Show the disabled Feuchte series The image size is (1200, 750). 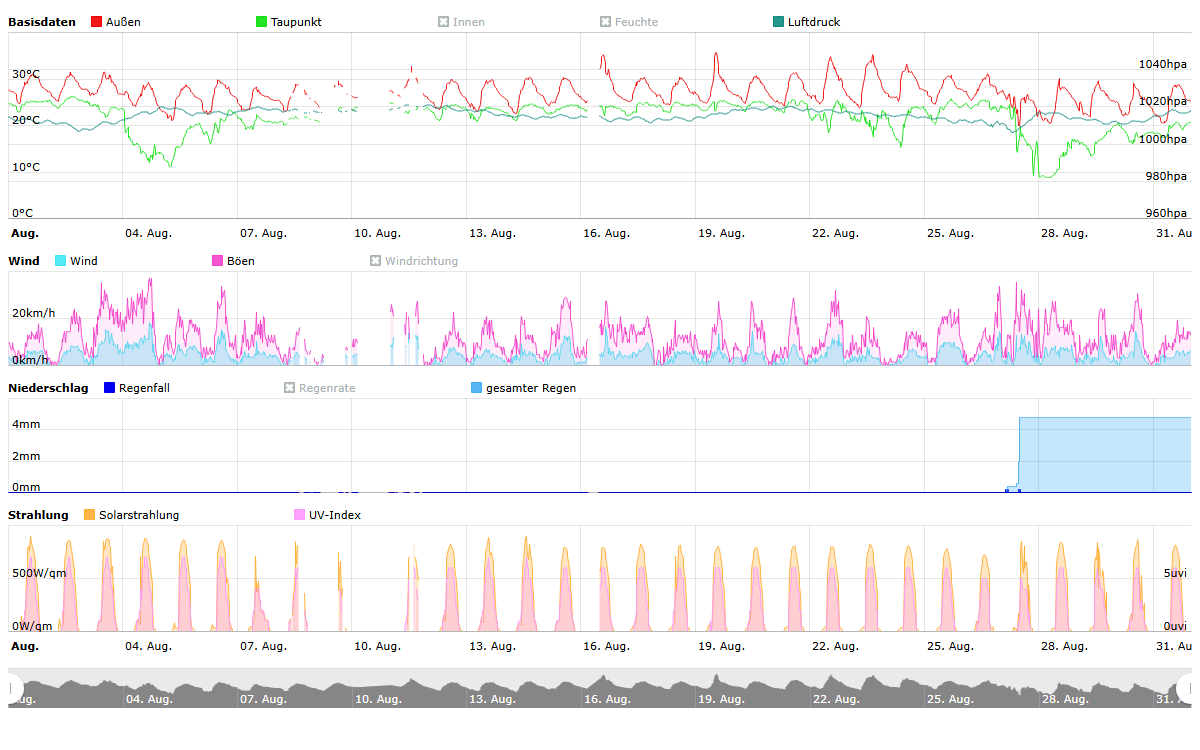point(605,22)
